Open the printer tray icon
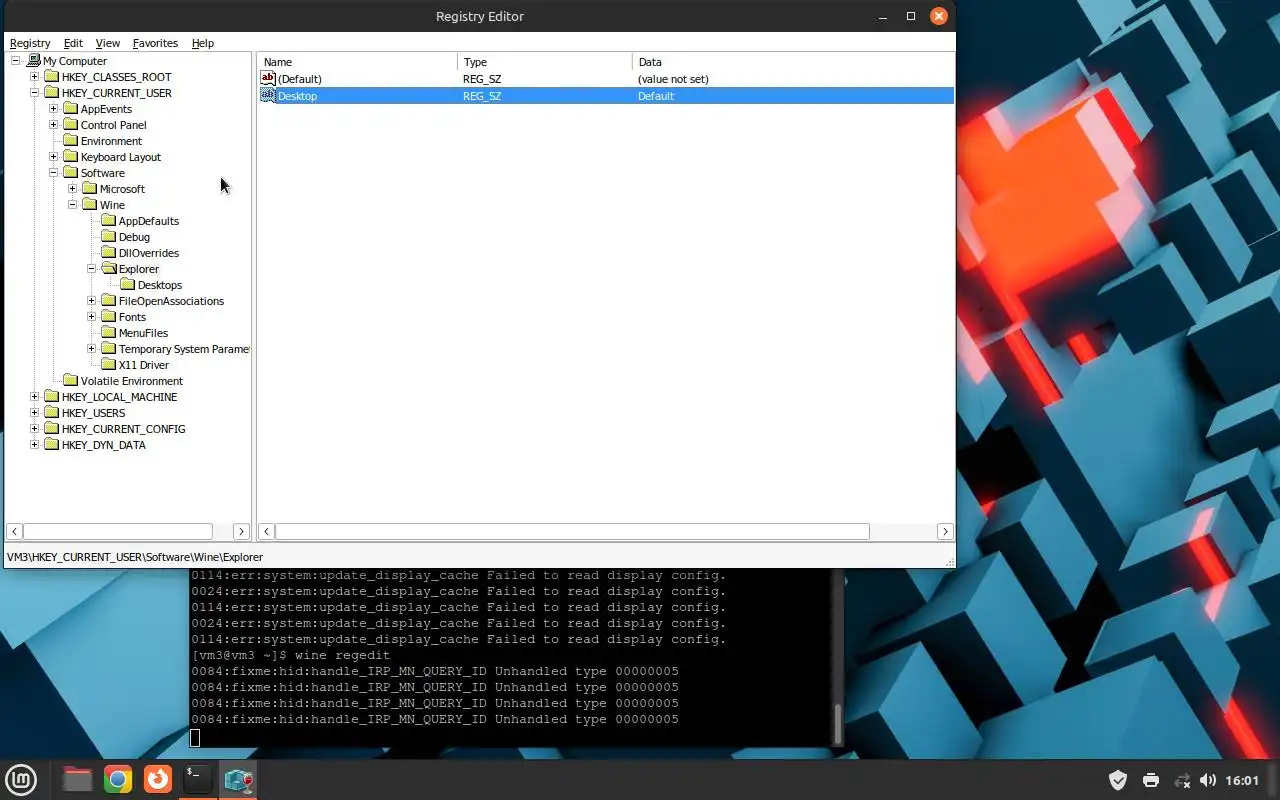The image size is (1280, 800). [1151, 780]
